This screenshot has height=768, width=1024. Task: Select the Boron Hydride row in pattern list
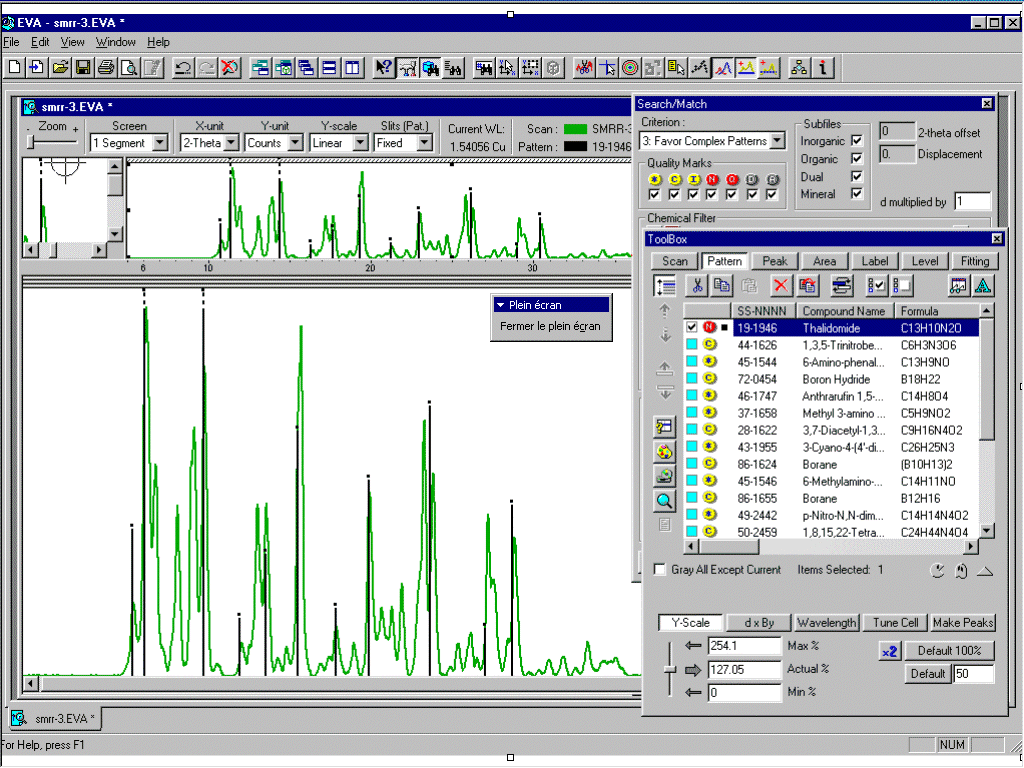tap(835, 379)
